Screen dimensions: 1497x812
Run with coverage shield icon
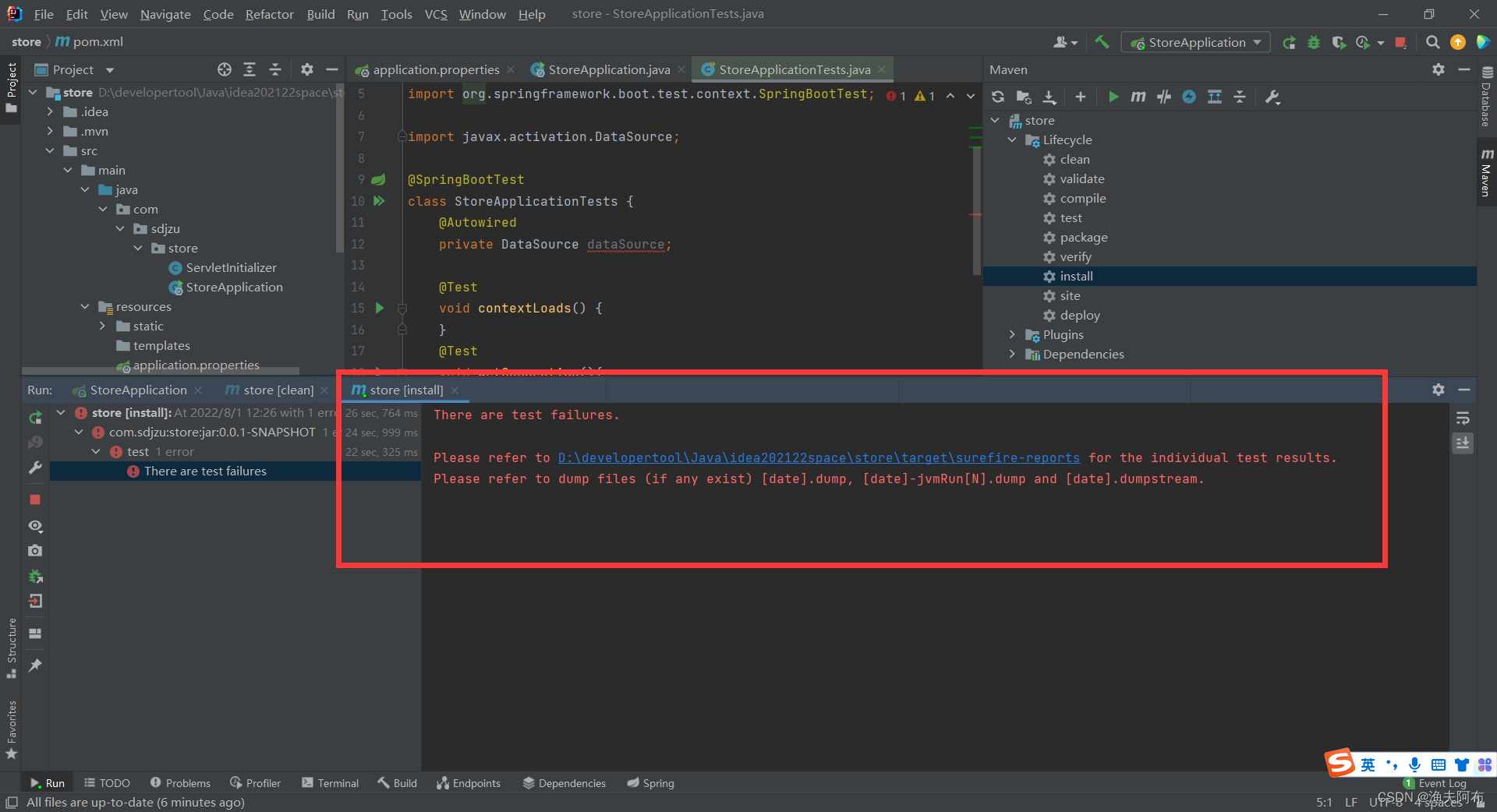click(1339, 42)
